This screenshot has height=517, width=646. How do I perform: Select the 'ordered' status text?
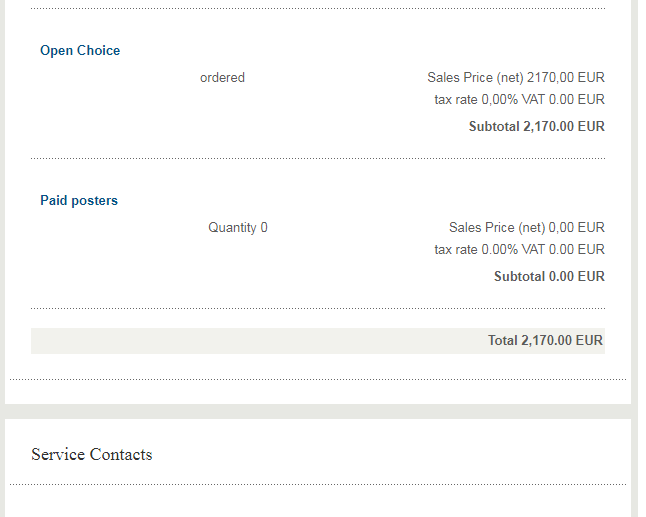tap(222, 77)
